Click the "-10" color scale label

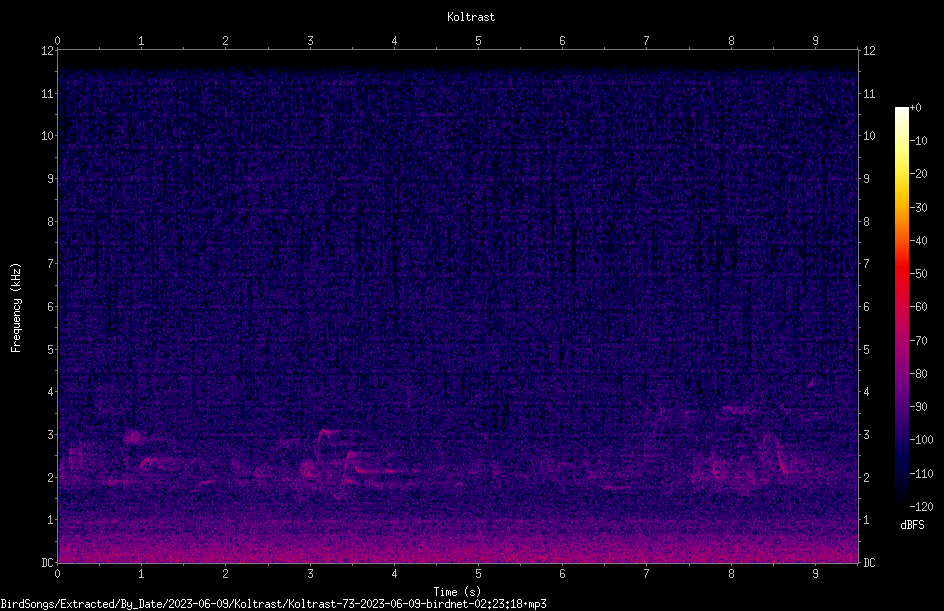[918, 141]
